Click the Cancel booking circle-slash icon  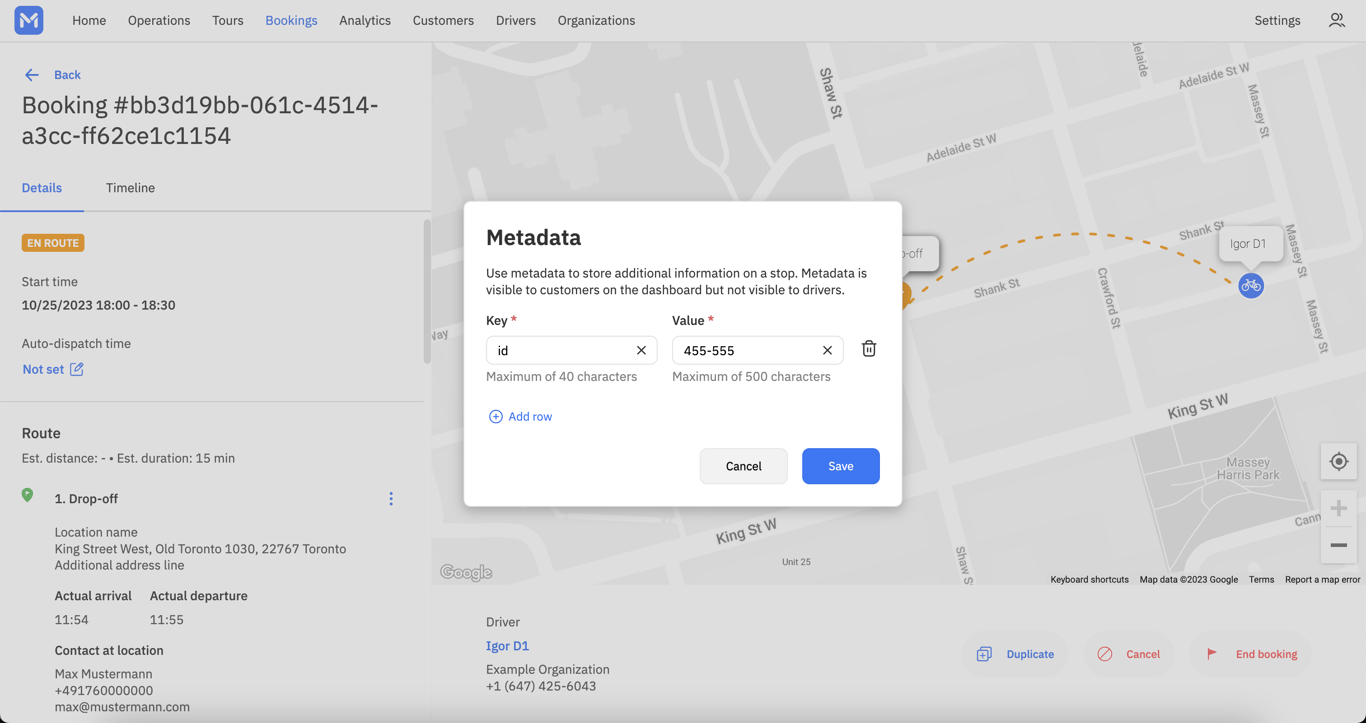pos(1105,654)
